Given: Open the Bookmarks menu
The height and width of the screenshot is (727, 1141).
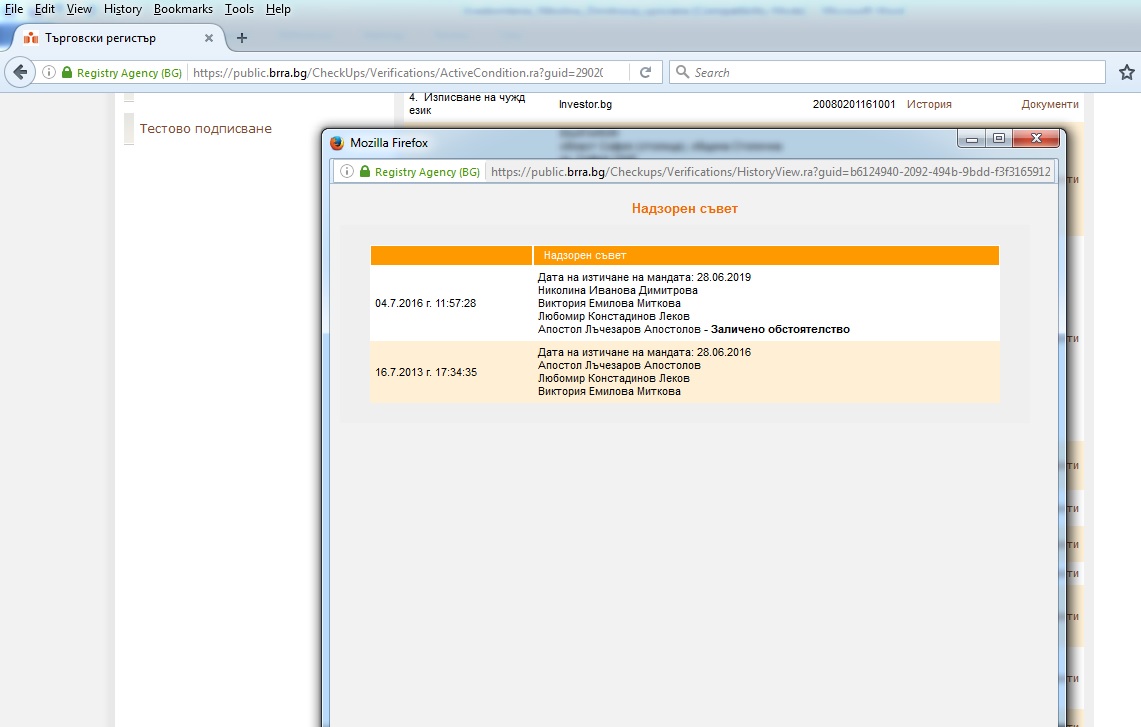Looking at the screenshot, I should [x=183, y=9].
